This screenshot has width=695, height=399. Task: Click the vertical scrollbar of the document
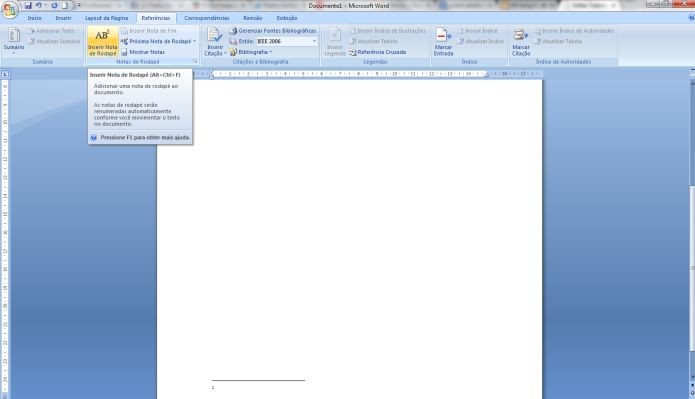[x=692, y=226]
